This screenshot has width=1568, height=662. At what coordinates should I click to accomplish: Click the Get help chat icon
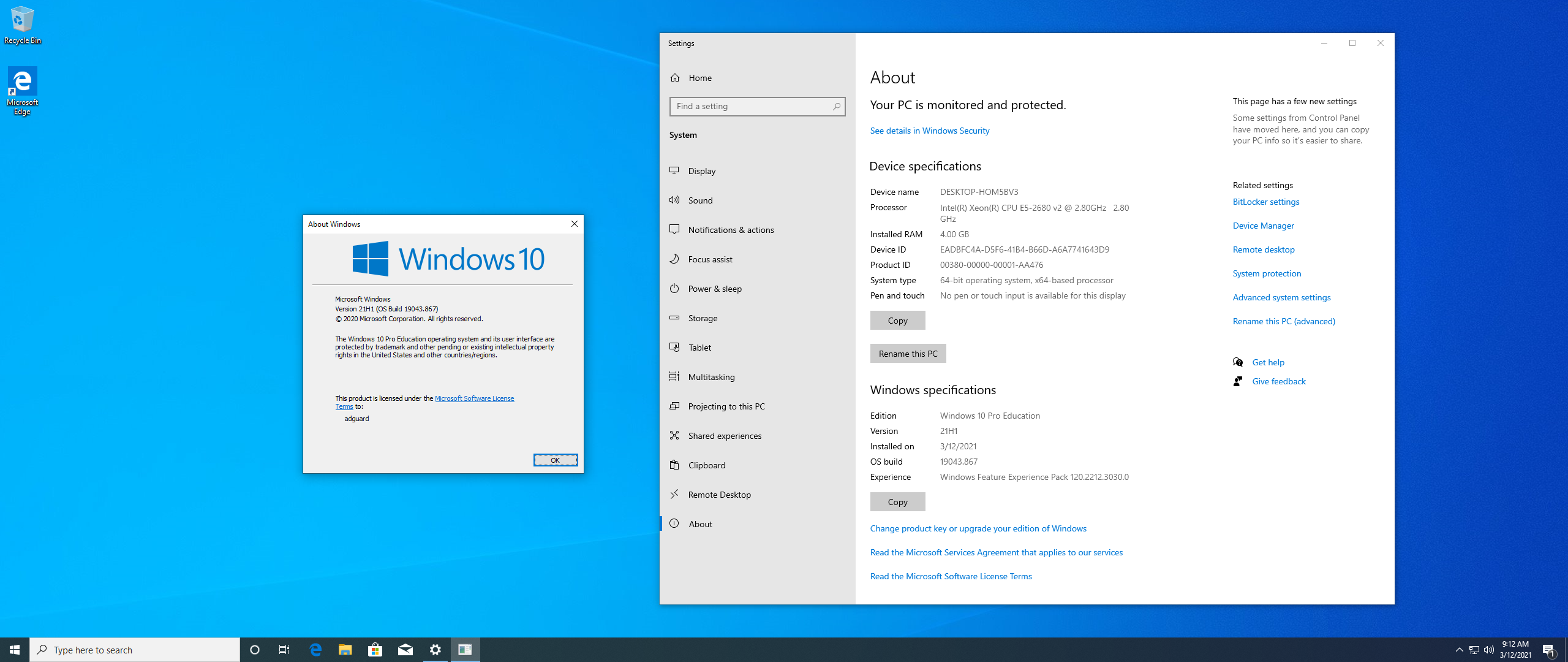[1238, 362]
